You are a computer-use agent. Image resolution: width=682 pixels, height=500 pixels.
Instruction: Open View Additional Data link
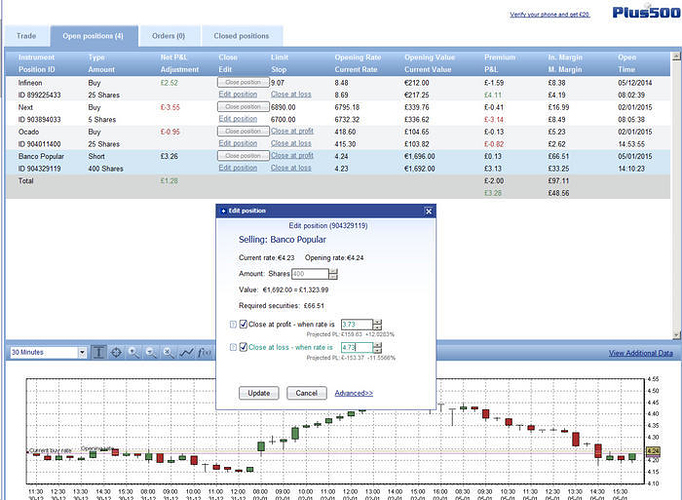(x=641, y=353)
